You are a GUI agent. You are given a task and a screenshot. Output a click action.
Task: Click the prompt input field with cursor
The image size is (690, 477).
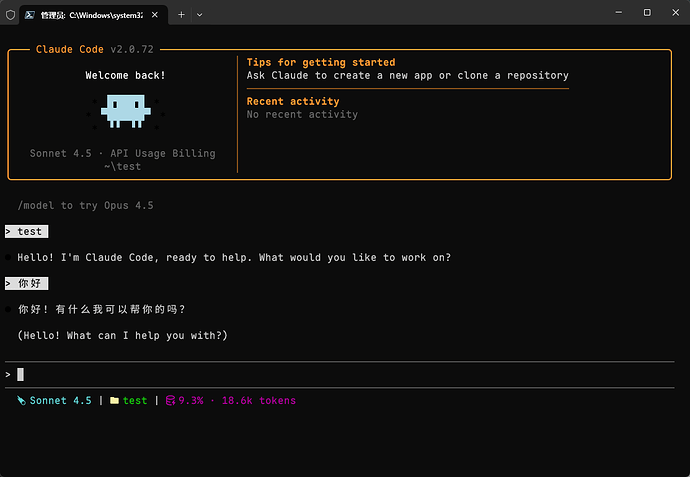[339, 374]
